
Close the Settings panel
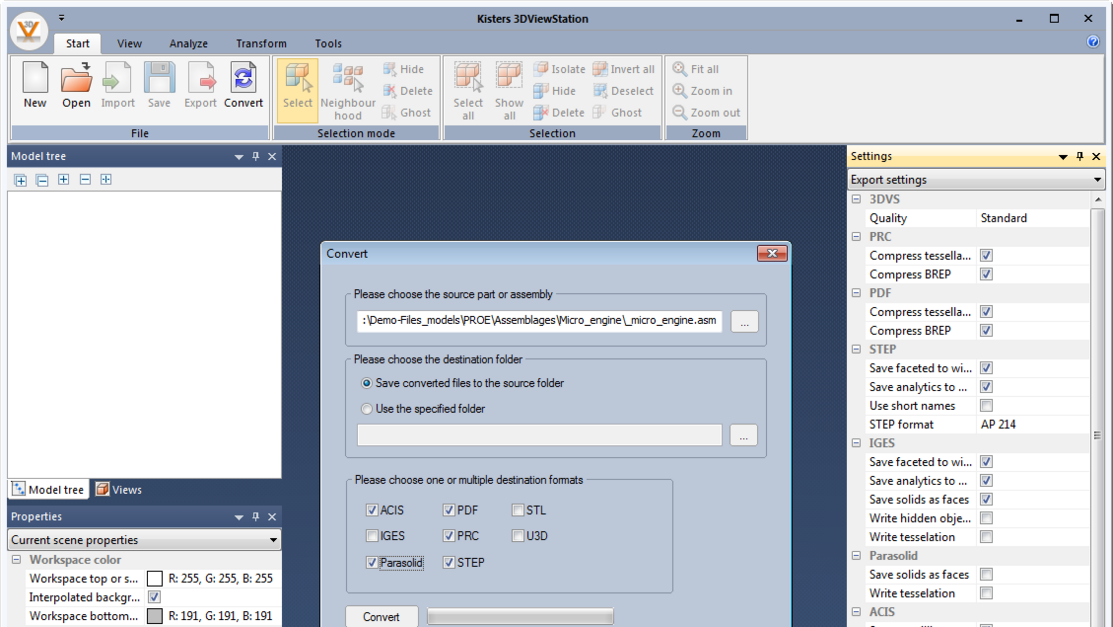tap(1096, 156)
